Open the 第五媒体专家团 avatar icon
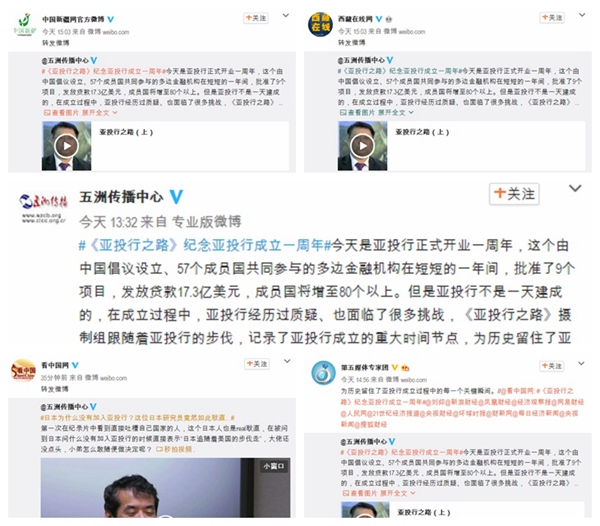This screenshot has width=600, height=526. click(x=323, y=372)
